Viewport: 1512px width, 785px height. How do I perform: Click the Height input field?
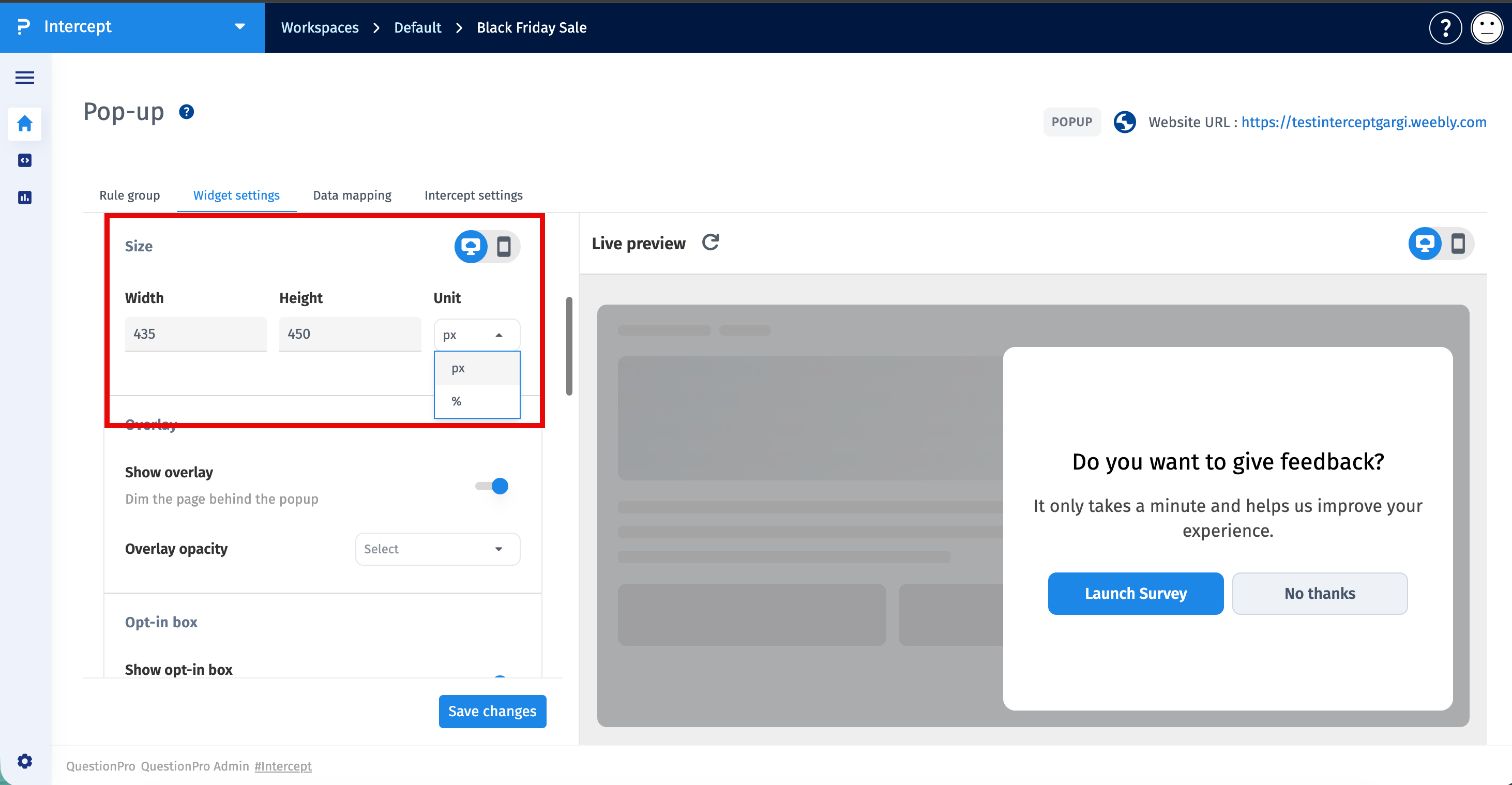[350, 334]
